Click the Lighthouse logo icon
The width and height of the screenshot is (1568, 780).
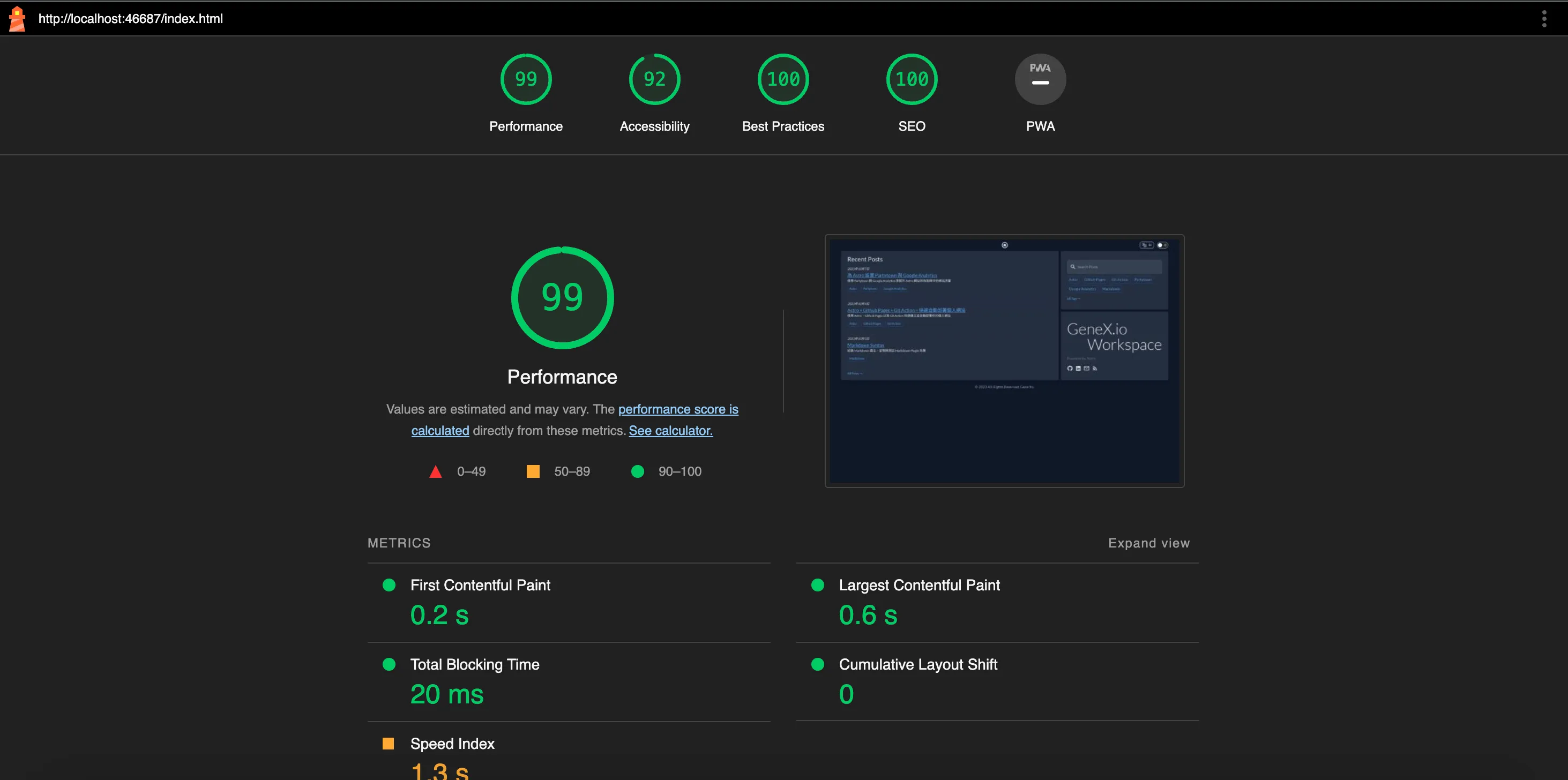pos(17,19)
